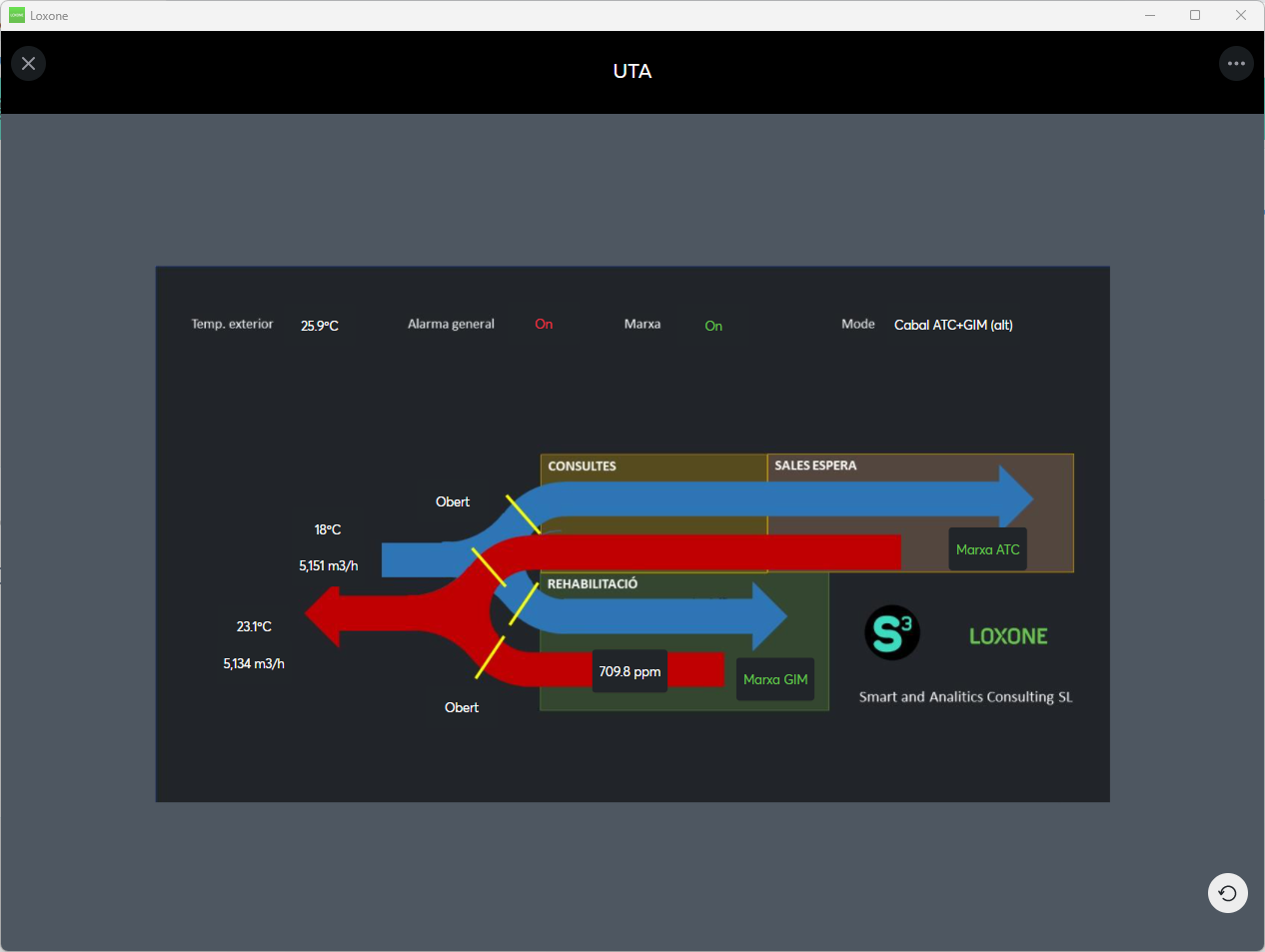
Task: Click the circular refresh icon
Action: pos(1227,893)
